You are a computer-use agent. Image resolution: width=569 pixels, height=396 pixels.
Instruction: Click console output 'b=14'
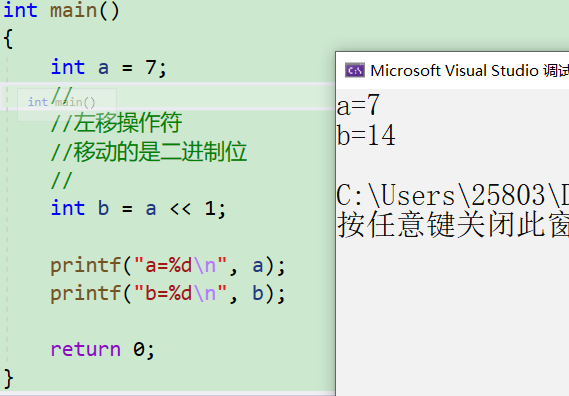point(366,135)
